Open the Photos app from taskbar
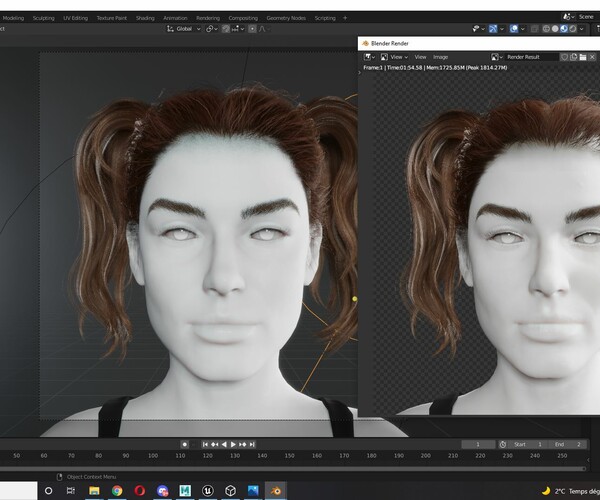Image resolution: width=600 pixels, height=500 pixels. coord(253,490)
